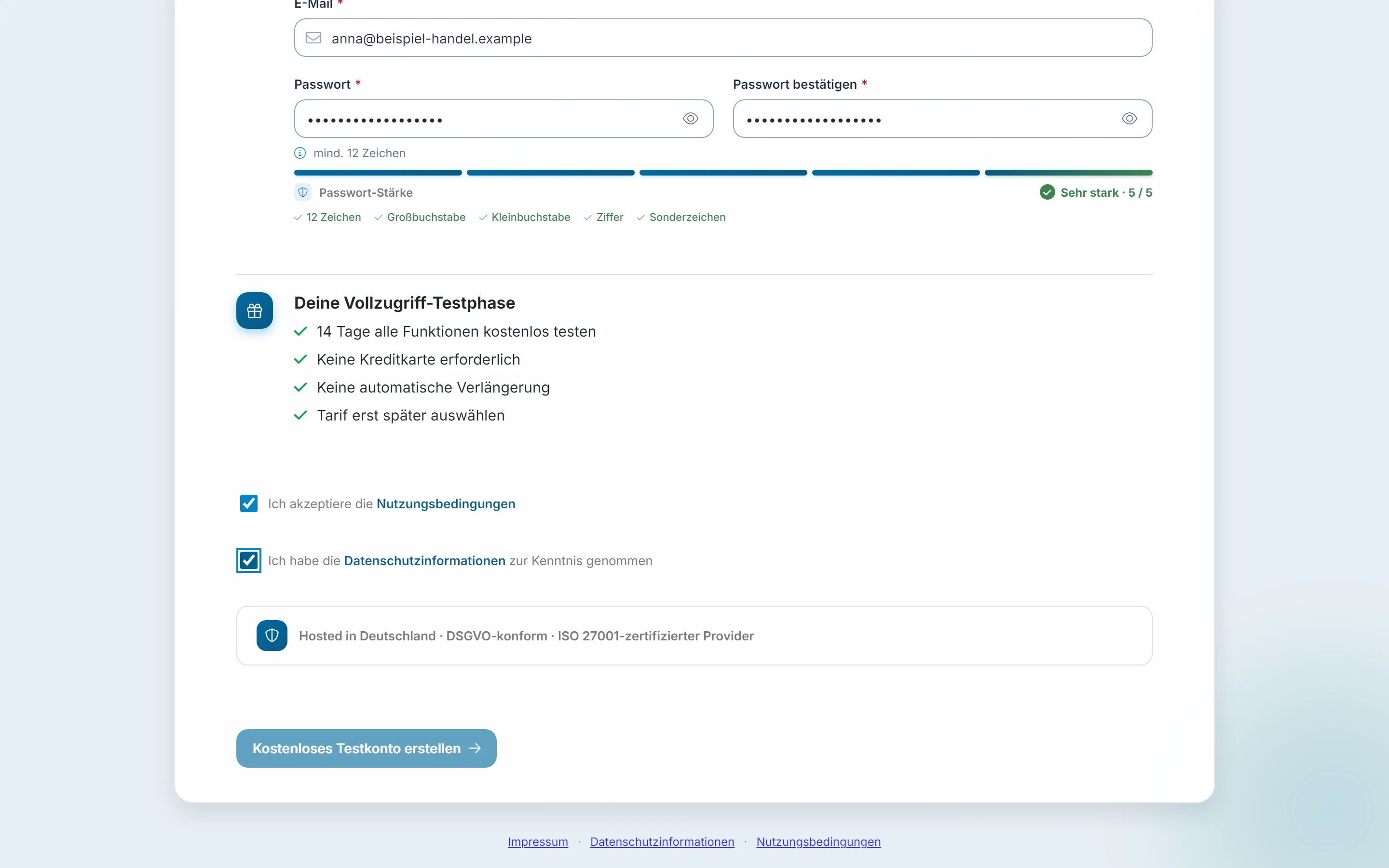Click checkmark beside Tarif erst später auswählen
Viewport: 1389px width, 868px height.
[301, 416]
